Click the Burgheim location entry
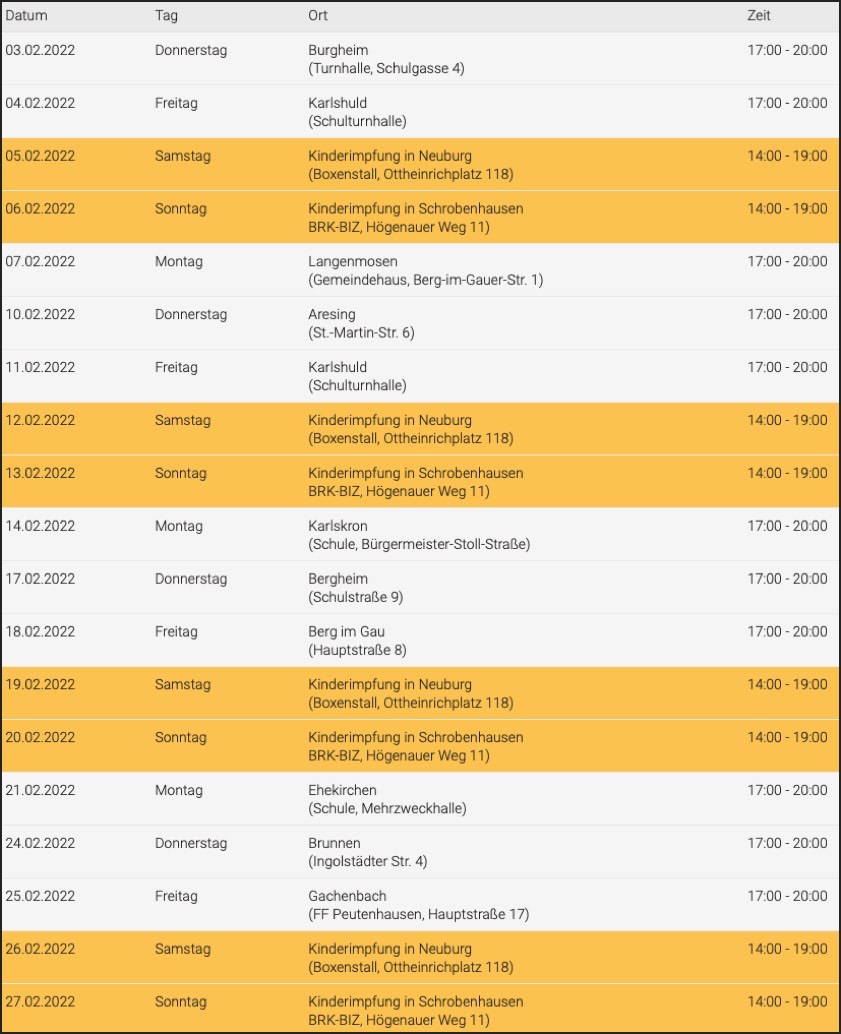Image resolution: width=841 pixels, height=1034 pixels. pos(338,50)
